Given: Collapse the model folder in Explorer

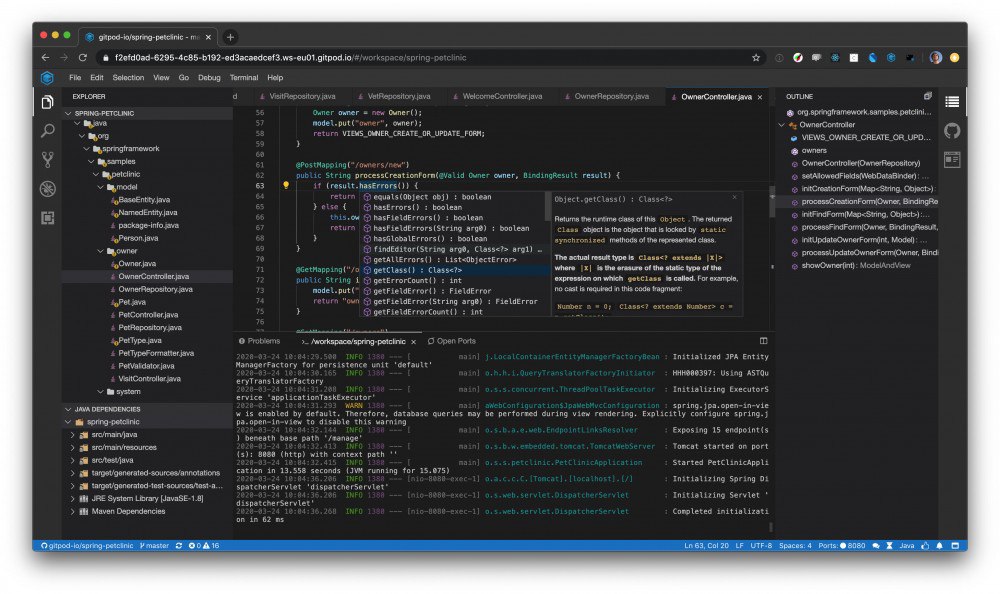Looking at the screenshot, I should (x=101, y=187).
